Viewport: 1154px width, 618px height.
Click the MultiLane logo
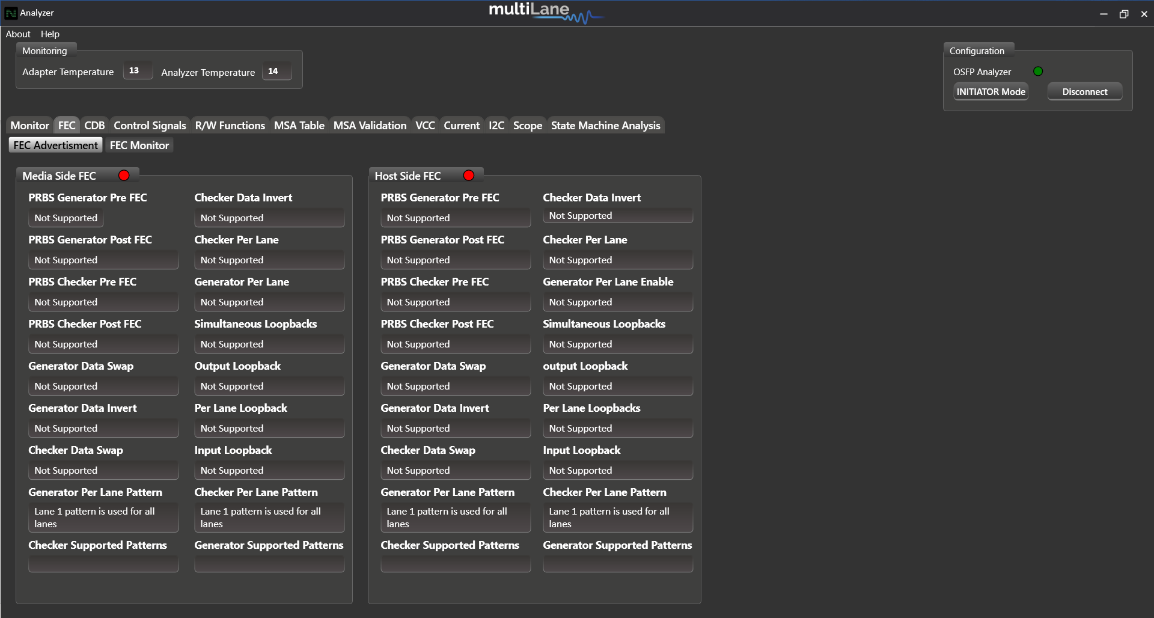(x=545, y=12)
